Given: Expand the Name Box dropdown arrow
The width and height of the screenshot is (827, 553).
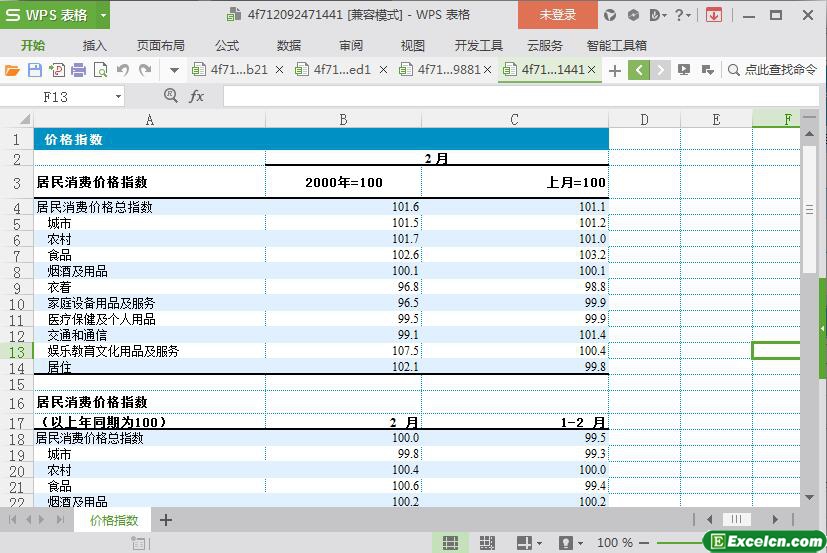Looking at the screenshot, I should pos(118,97).
